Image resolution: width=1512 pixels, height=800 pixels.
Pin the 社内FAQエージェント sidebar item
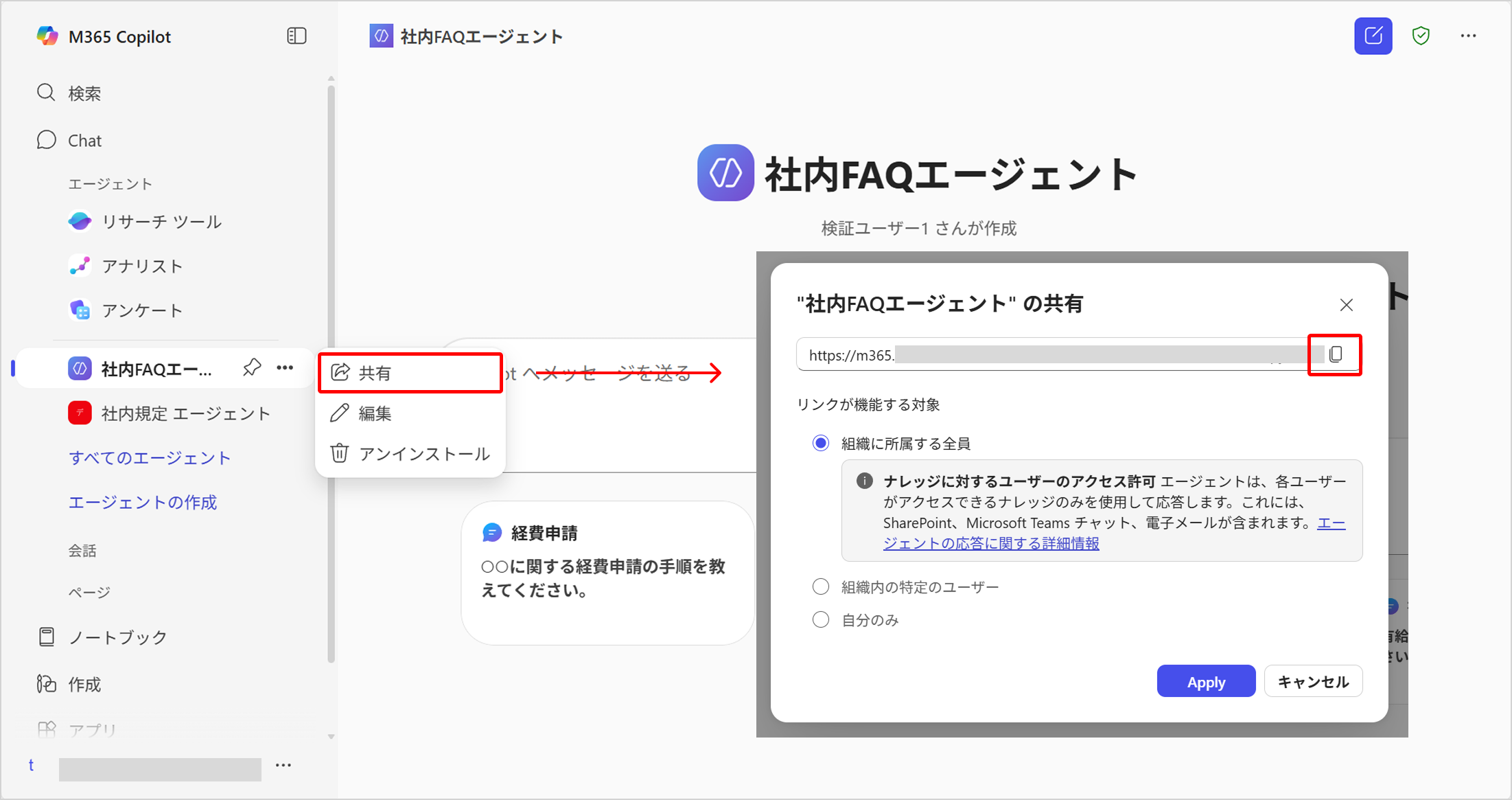click(252, 368)
